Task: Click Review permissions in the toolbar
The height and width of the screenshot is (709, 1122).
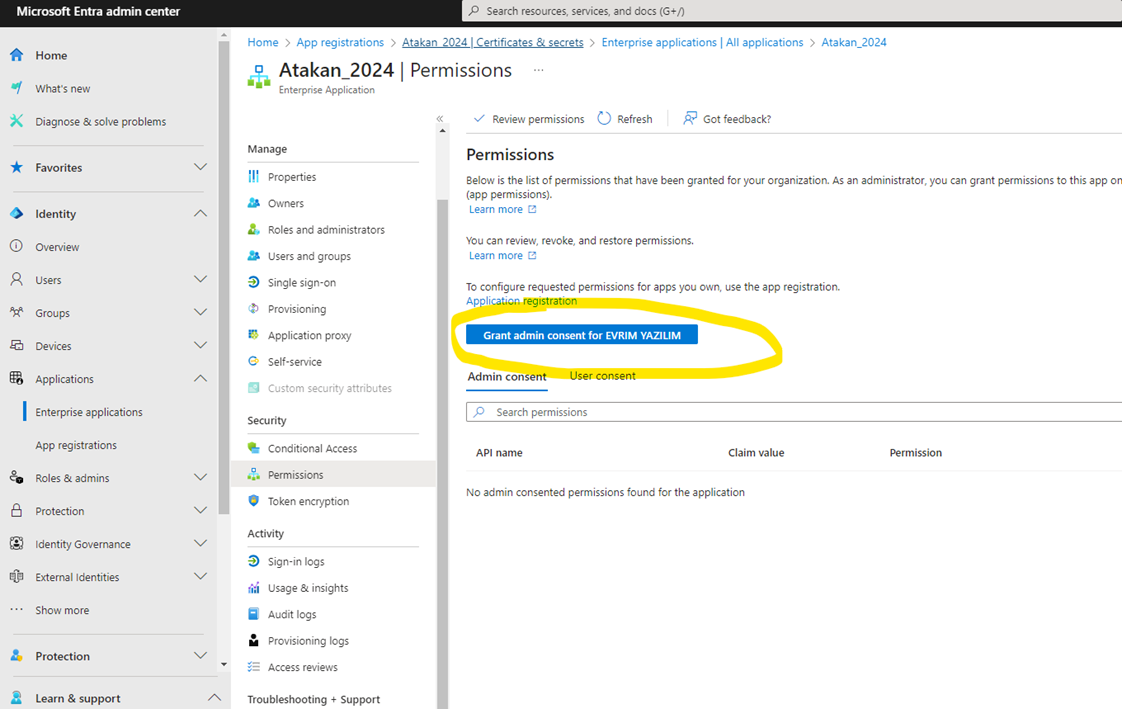Action: 529,119
